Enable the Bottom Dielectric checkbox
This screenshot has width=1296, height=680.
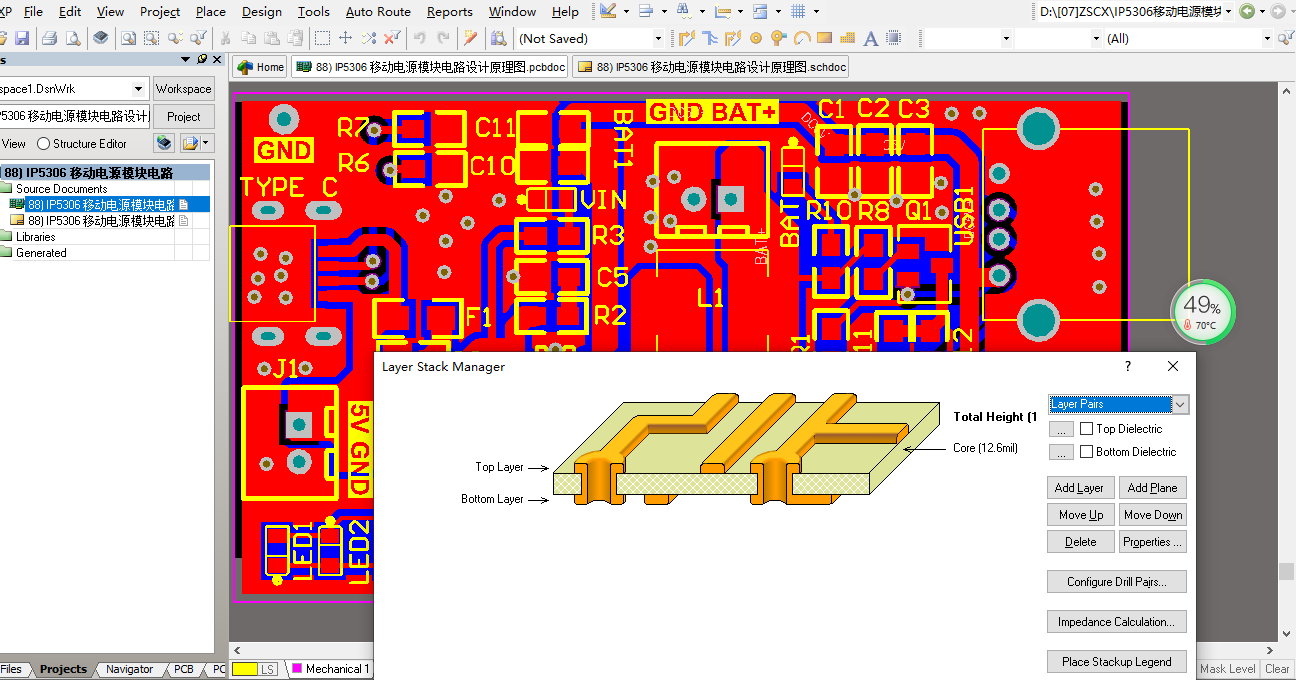[1086, 452]
